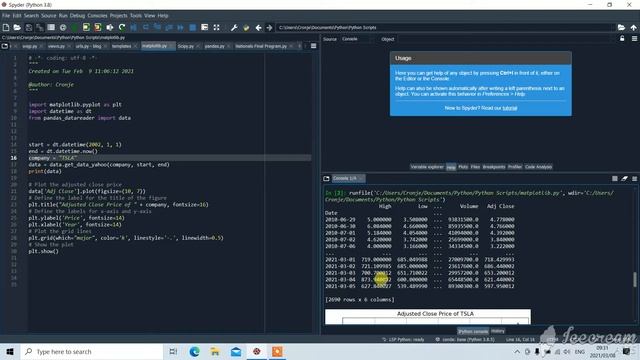
Task: Open the IPython console options menu
Action: [634, 178]
